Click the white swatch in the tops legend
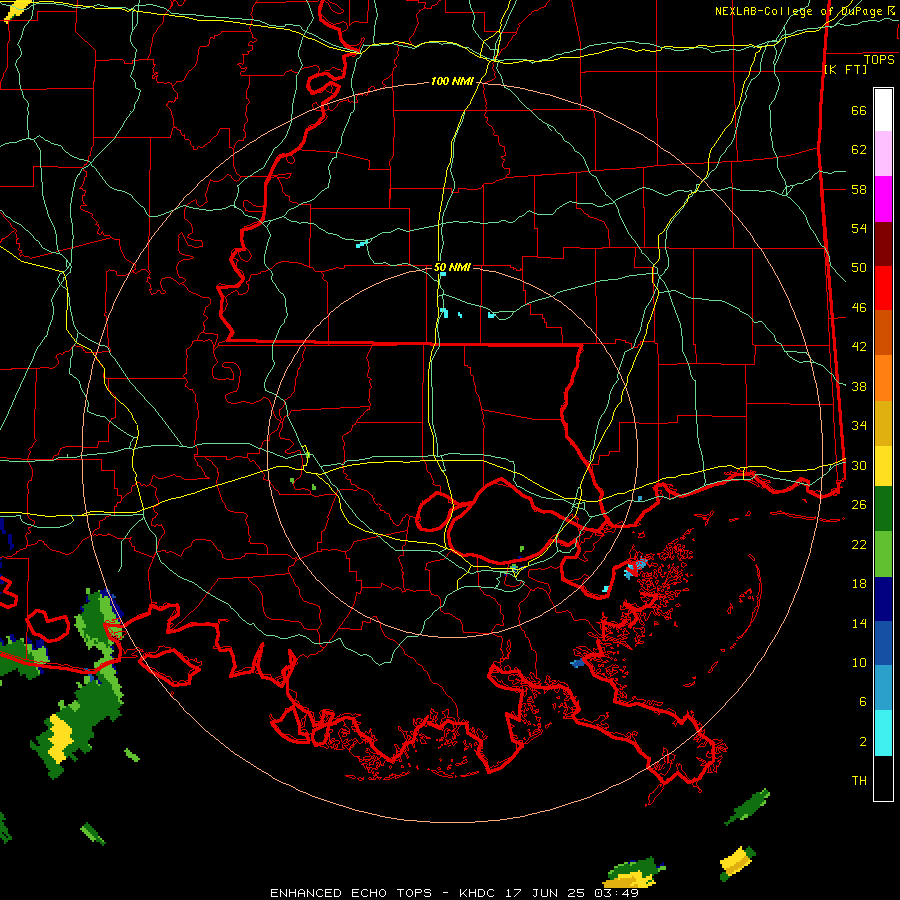 click(883, 110)
